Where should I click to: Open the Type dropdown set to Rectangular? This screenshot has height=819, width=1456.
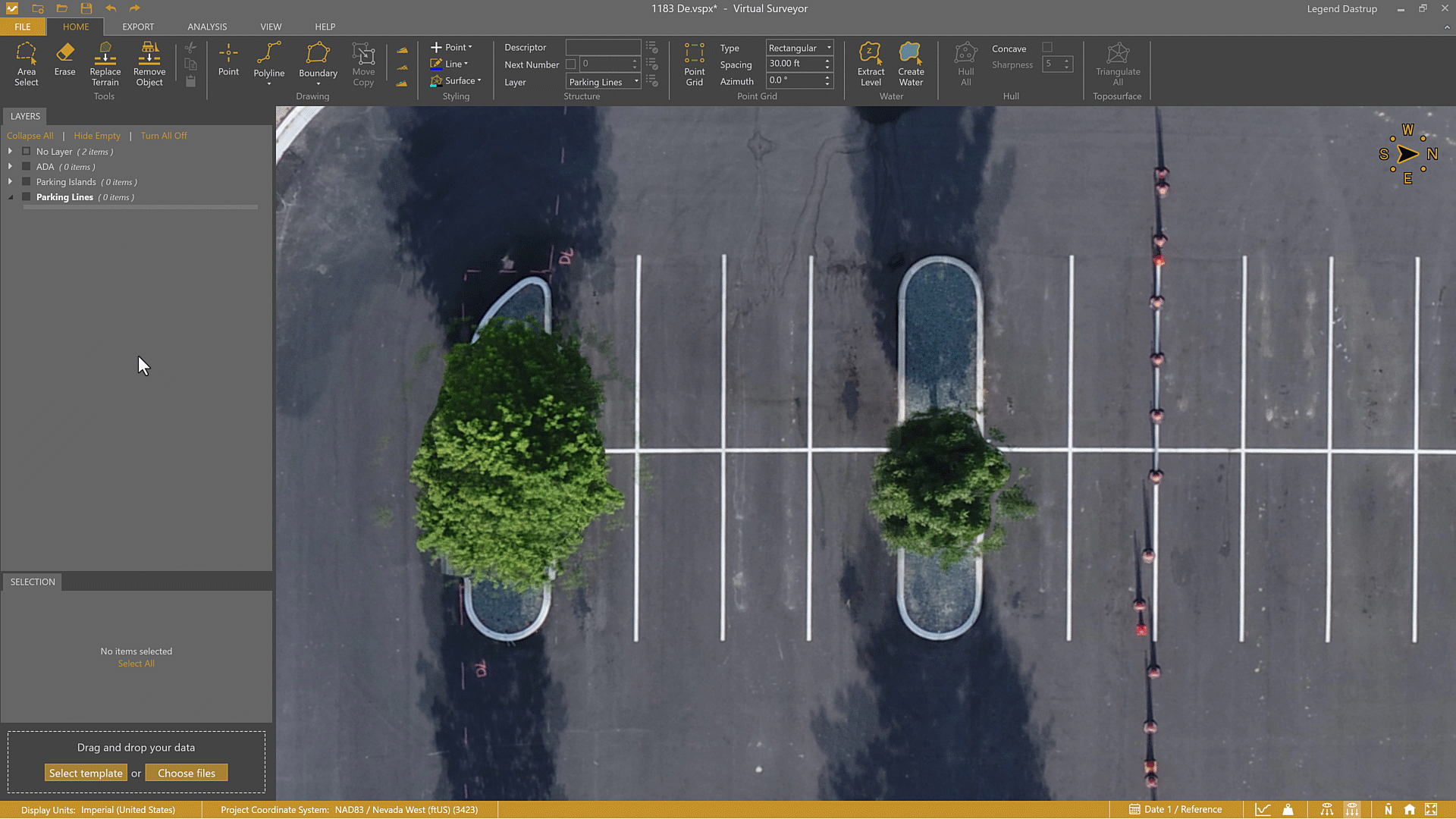coord(799,48)
